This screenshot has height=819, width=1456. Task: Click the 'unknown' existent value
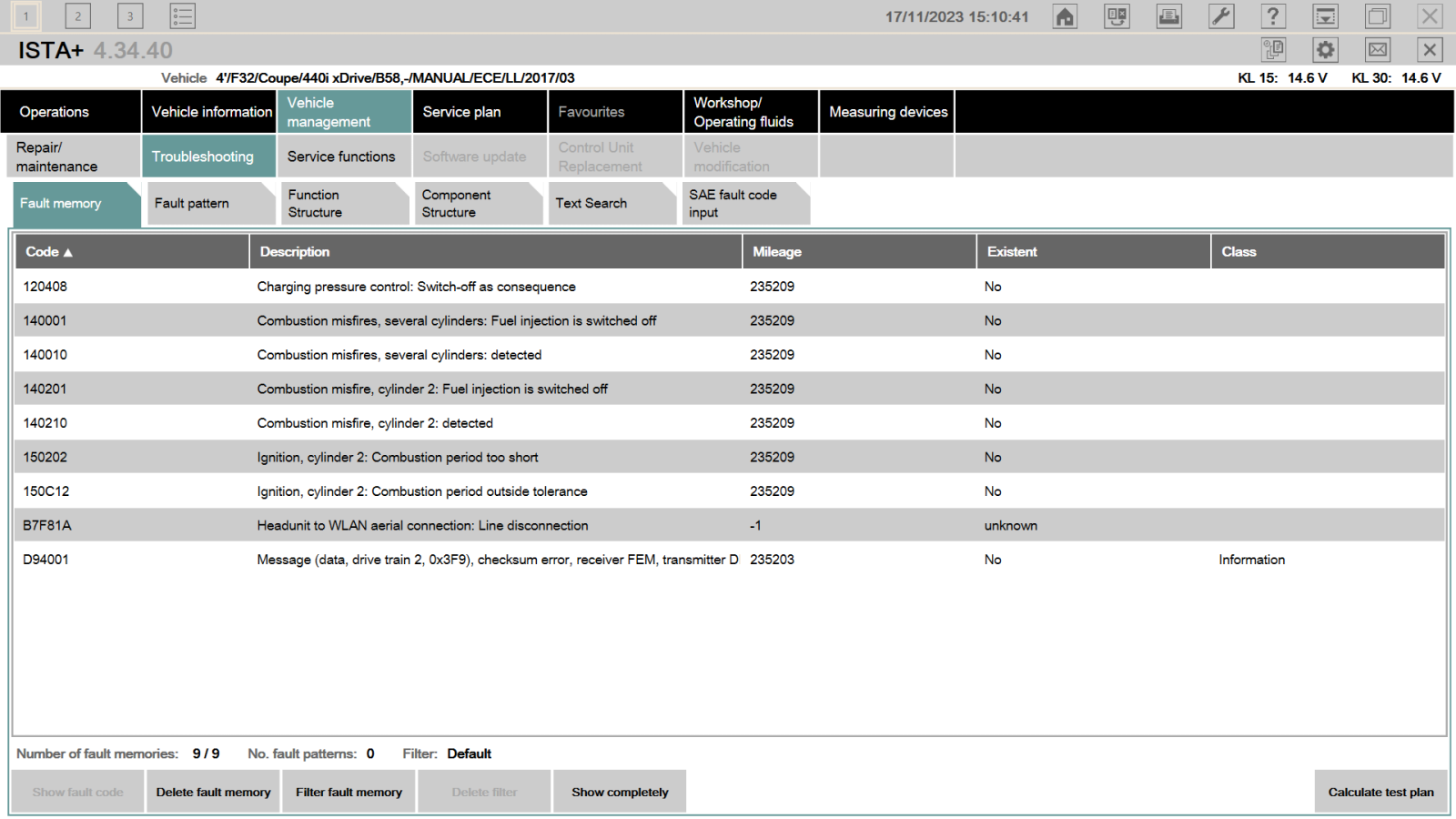tap(1010, 525)
